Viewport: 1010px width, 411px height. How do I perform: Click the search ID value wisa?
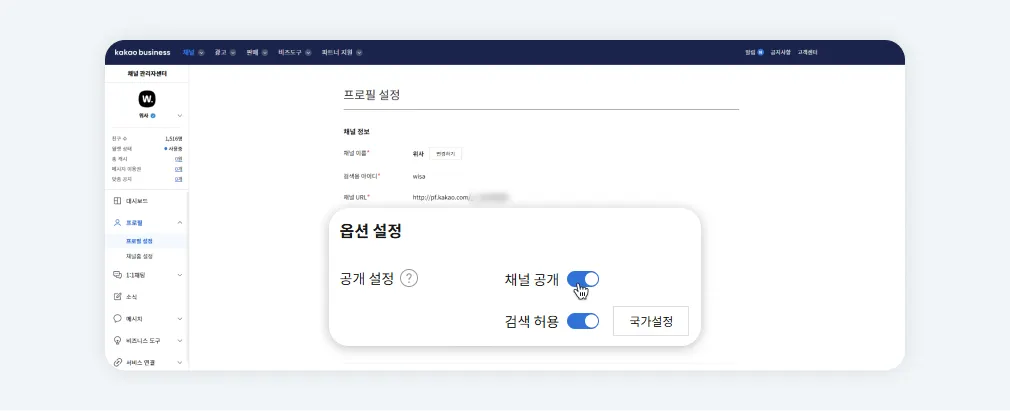click(x=419, y=176)
